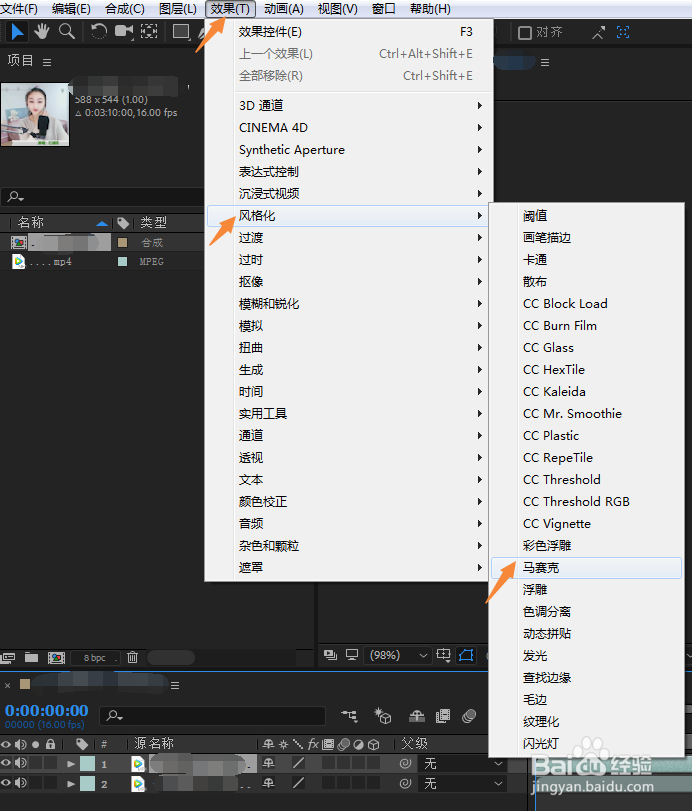Screen dimensions: 692x811
Task: Click the interpret footage icon in project panel
Action: pos(8,657)
